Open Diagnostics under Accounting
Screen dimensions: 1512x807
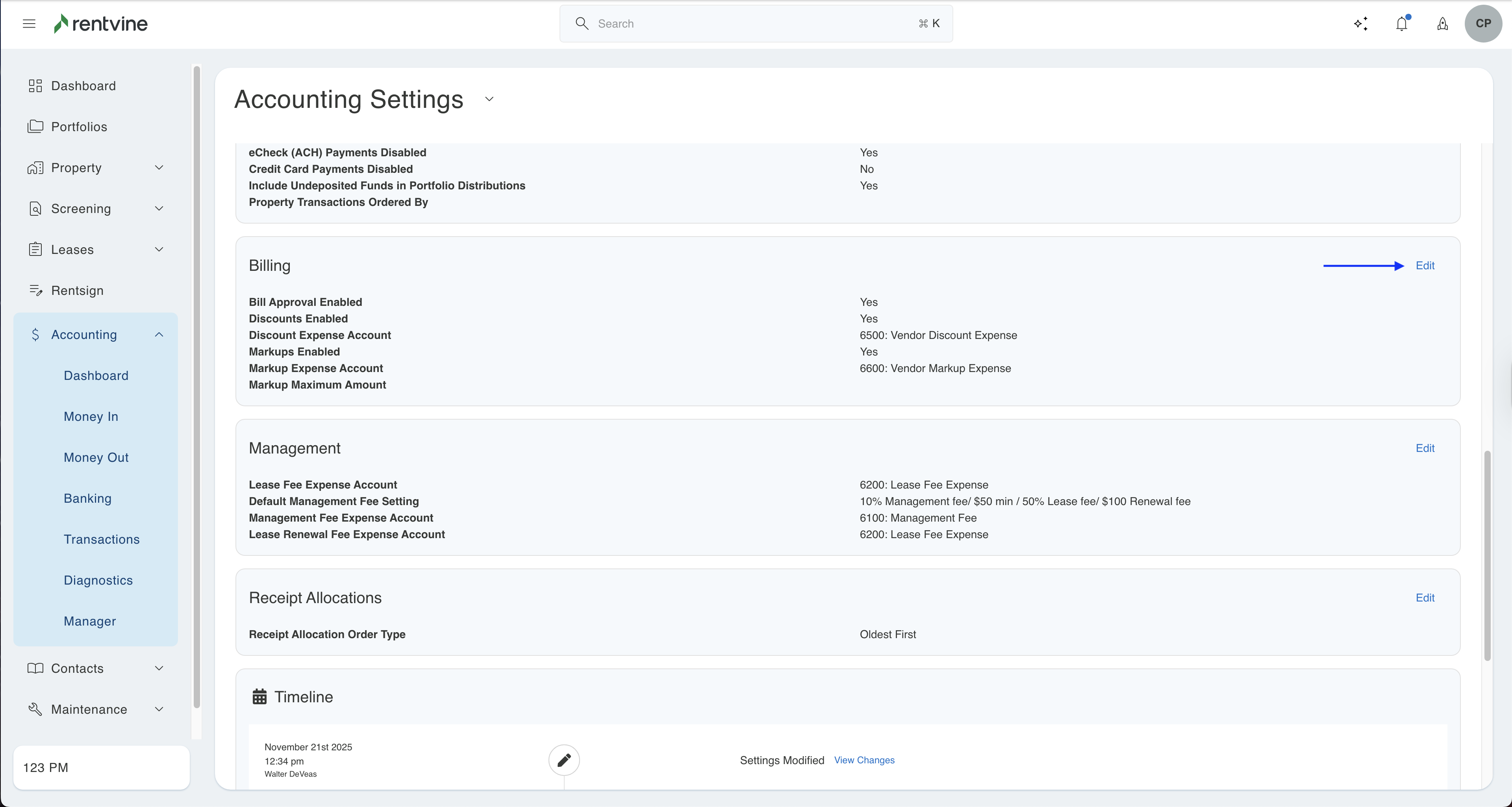coord(98,580)
